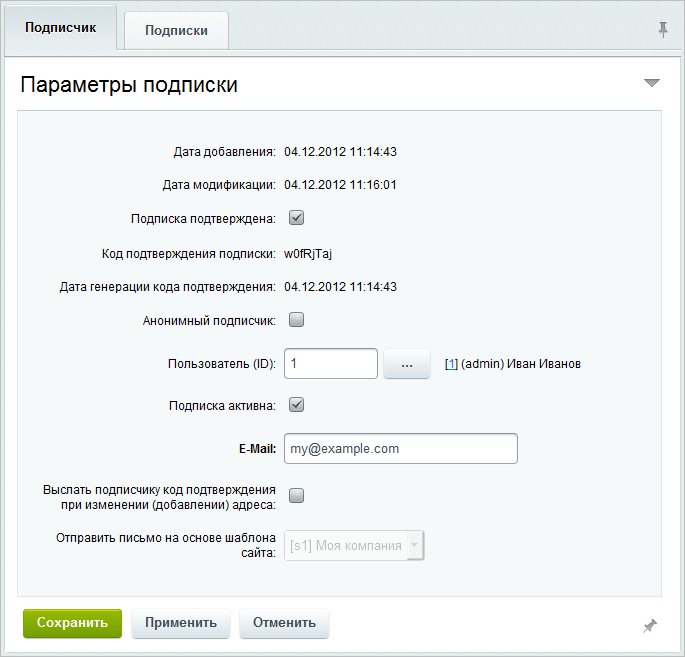Open user picker with the ellipsis button

tap(407, 364)
